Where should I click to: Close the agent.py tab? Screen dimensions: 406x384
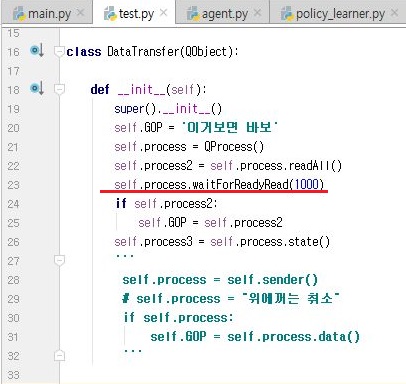[257, 13]
